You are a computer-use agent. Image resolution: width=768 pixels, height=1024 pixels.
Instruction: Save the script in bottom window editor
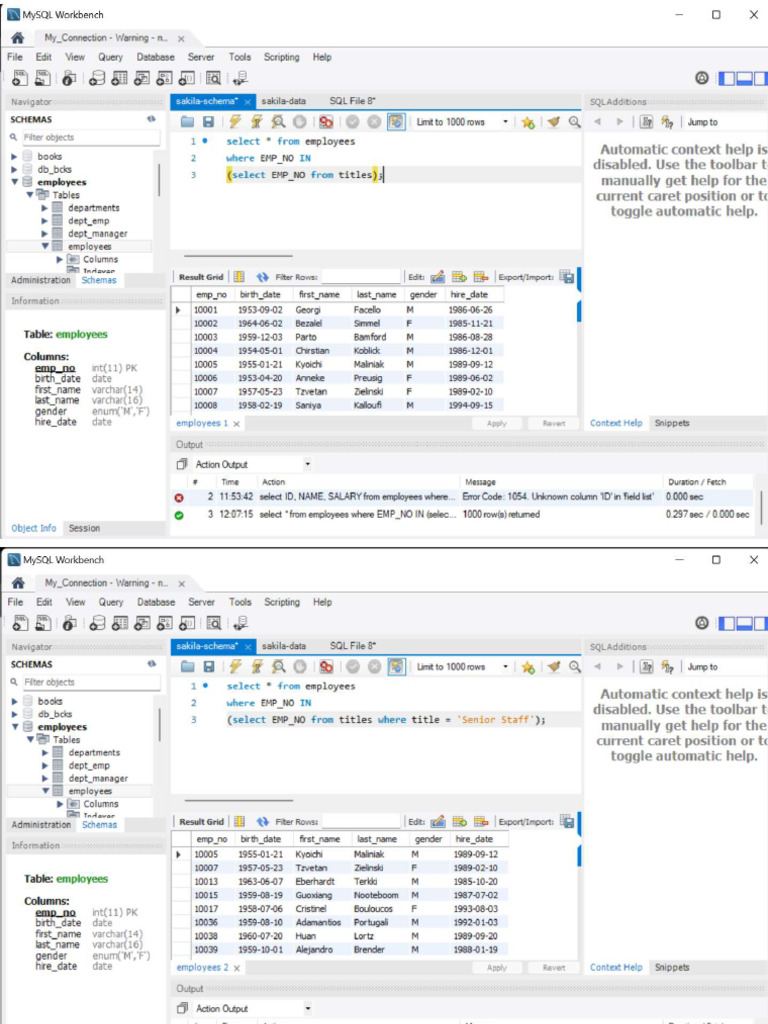click(209, 667)
